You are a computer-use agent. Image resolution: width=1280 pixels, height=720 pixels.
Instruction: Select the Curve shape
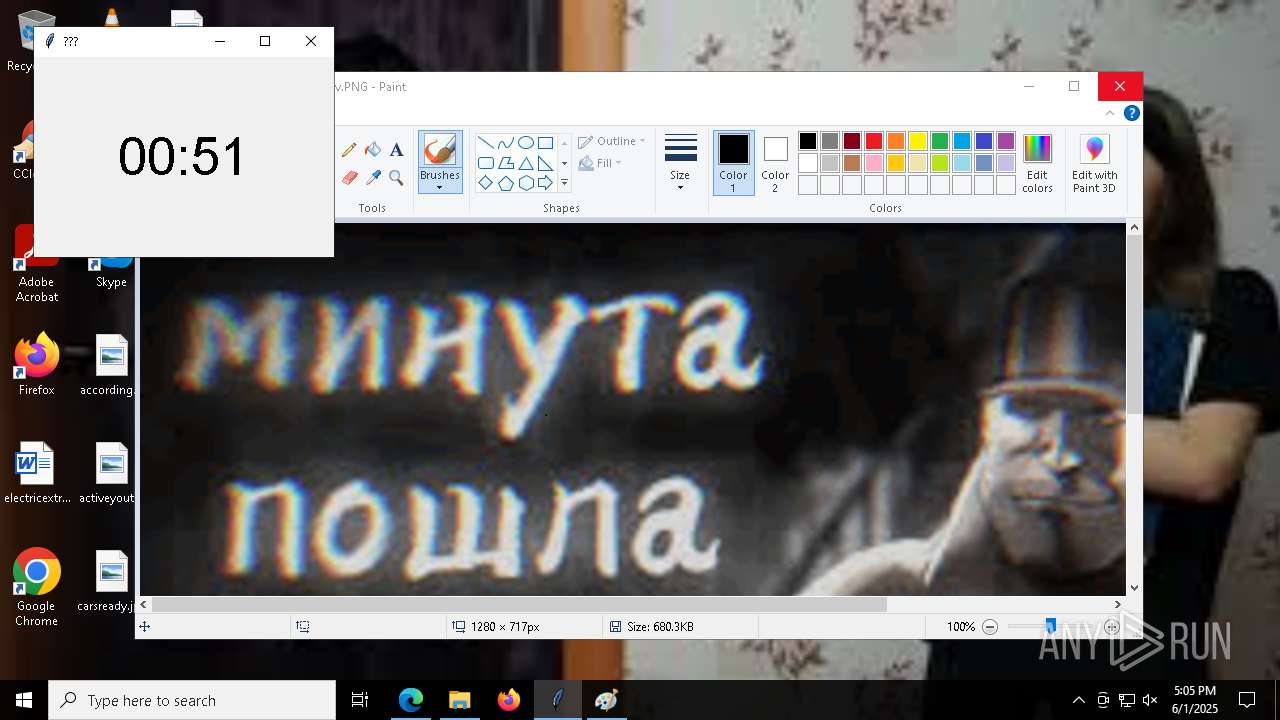505,142
